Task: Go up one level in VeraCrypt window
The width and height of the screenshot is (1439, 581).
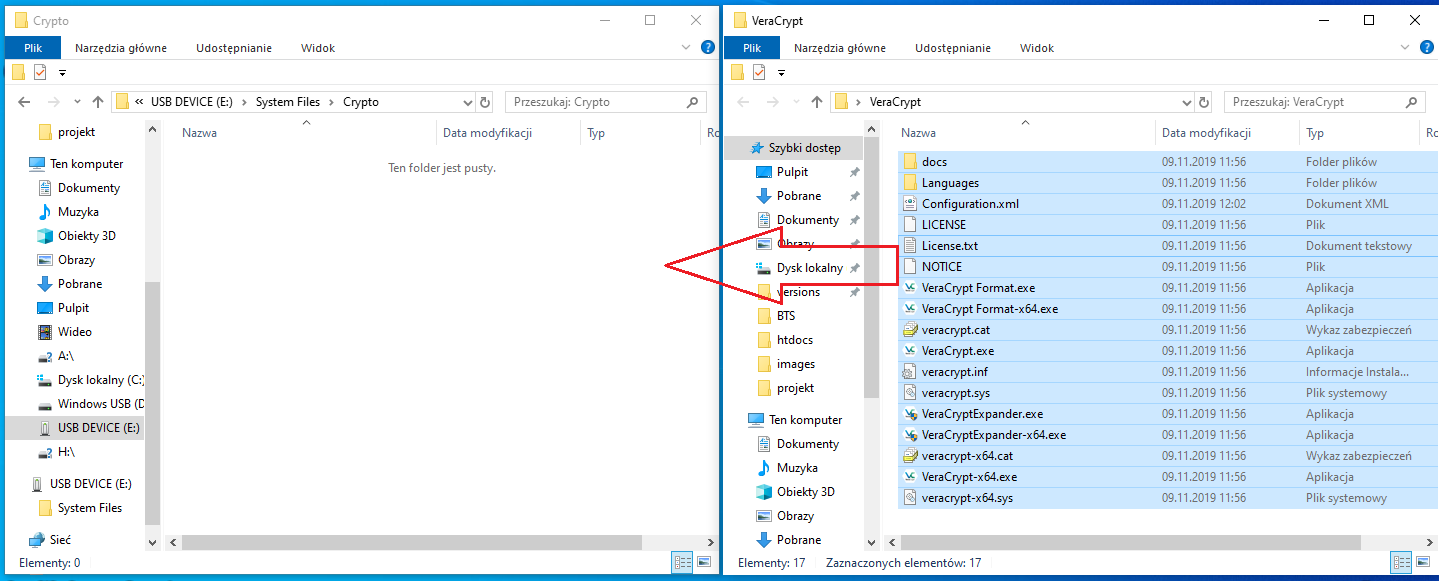Action: click(x=817, y=102)
